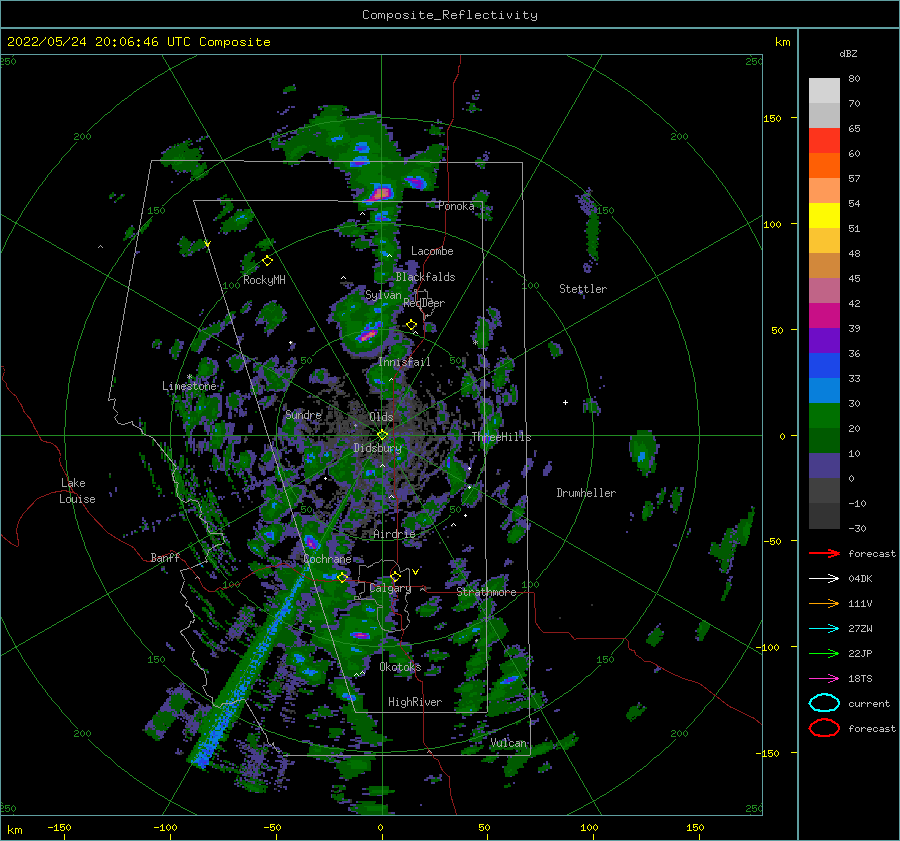The image size is (900, 841).
Task: Select the light gray top swatch in scale
Action: click(x=824, y=90)
